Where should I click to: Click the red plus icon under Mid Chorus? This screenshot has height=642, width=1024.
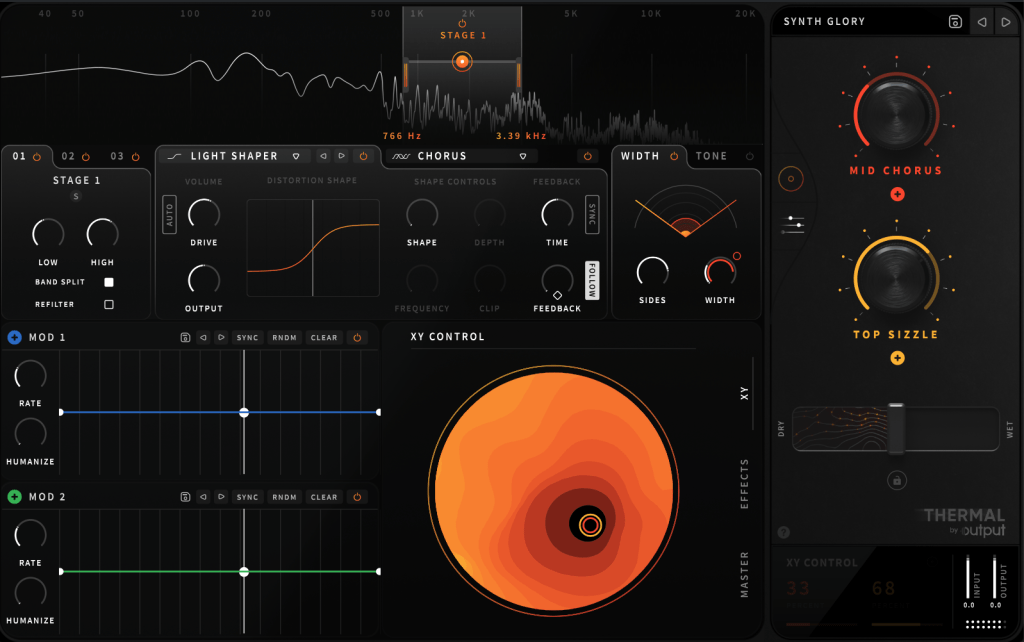[x=897, y=194]
